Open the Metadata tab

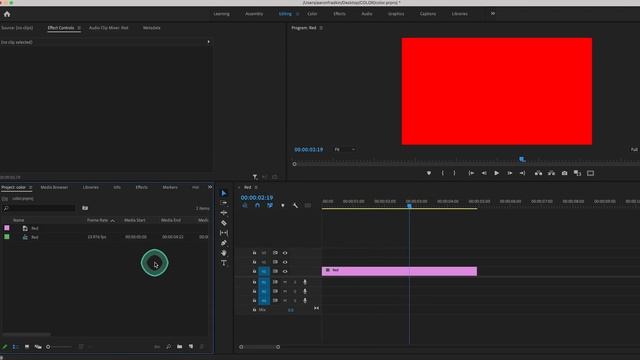(151, 28)
